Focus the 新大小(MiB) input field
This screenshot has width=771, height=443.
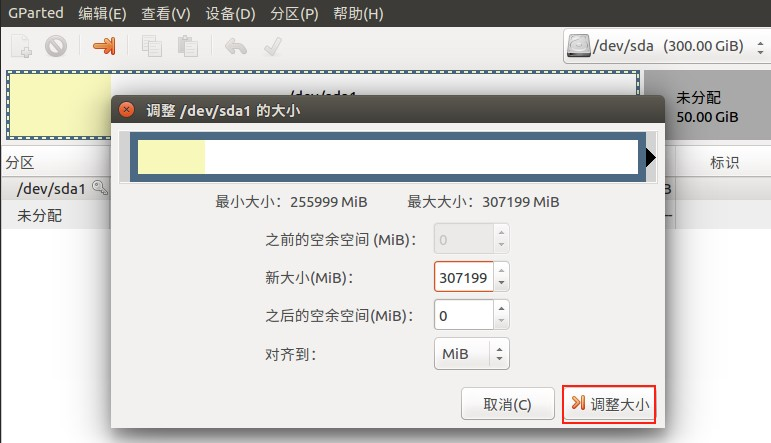(x=464, y=277)
